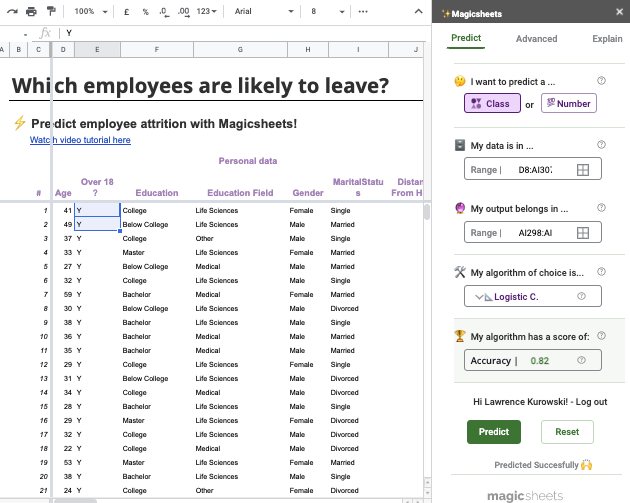Viewport: 630px width, 503px height.
Task: Open the Arial font dropdown
Action: pyautogui.click(x=262, y=11)
